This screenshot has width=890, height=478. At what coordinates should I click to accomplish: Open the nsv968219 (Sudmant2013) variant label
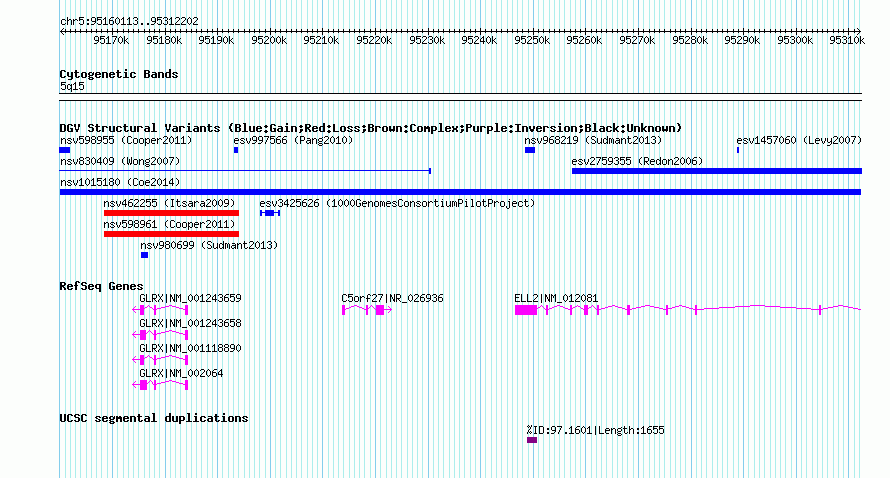(593, 140)
